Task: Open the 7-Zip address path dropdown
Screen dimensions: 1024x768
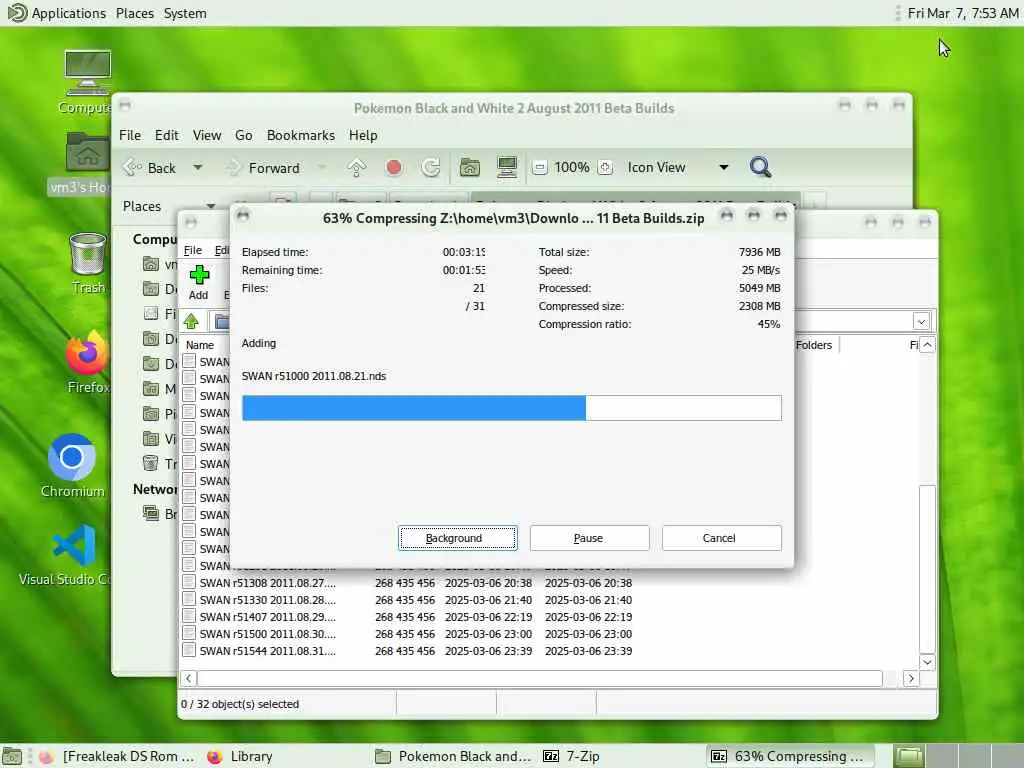Action: [x=921, y=321]
